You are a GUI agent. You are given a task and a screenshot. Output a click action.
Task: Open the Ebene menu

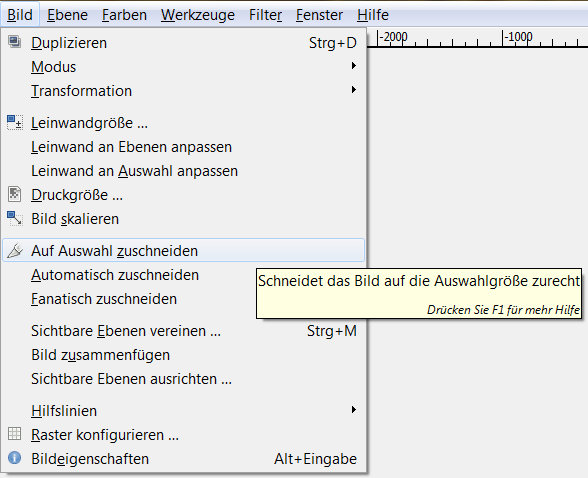point(68,15)
